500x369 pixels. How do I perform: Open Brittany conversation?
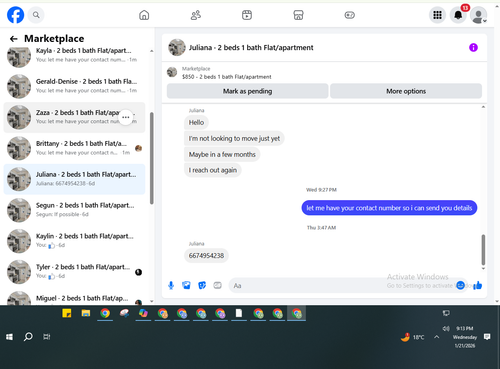coord(74,148)
